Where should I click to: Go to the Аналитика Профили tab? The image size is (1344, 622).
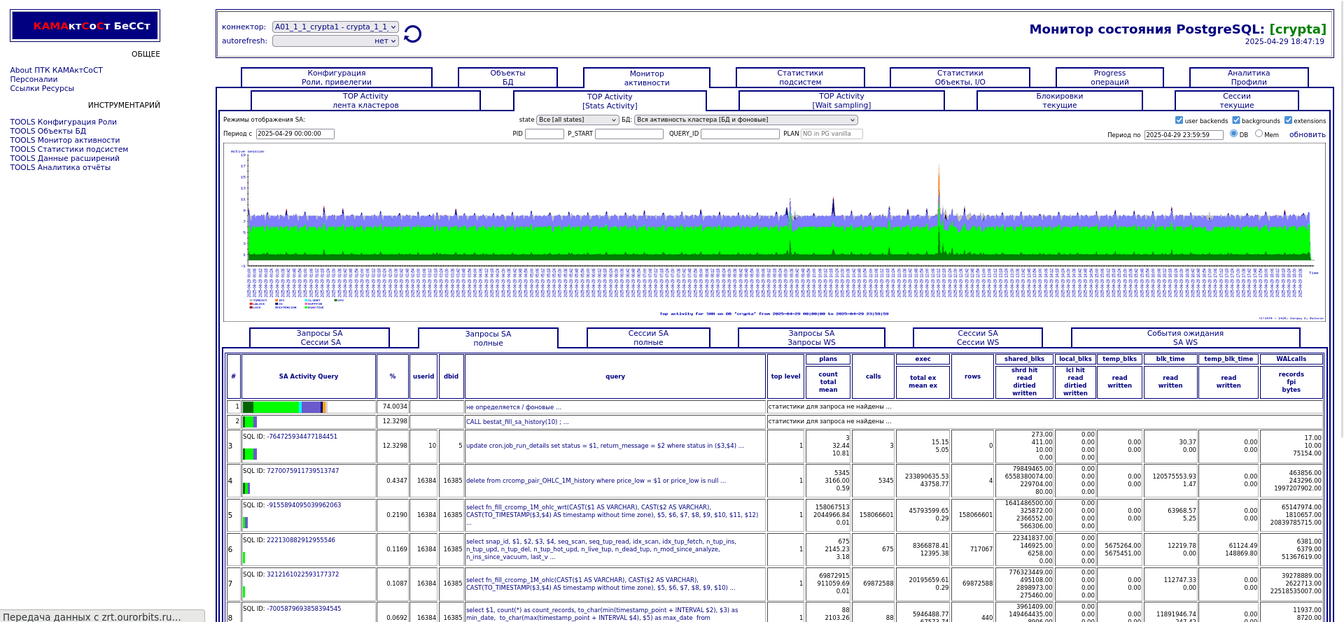click(x=1248, y=78)
